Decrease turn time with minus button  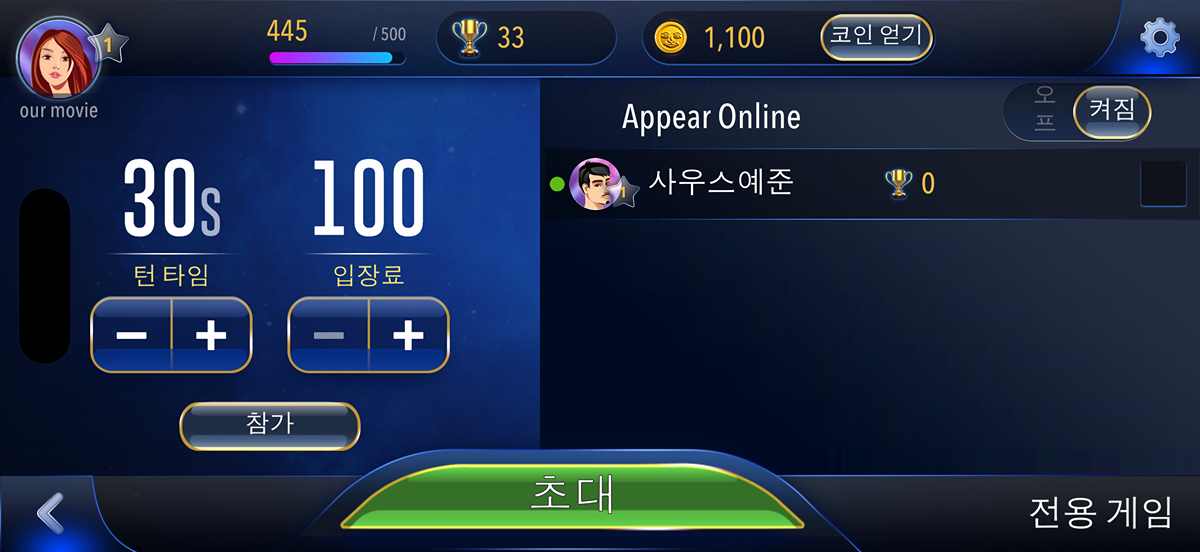(x=131, y=335)
